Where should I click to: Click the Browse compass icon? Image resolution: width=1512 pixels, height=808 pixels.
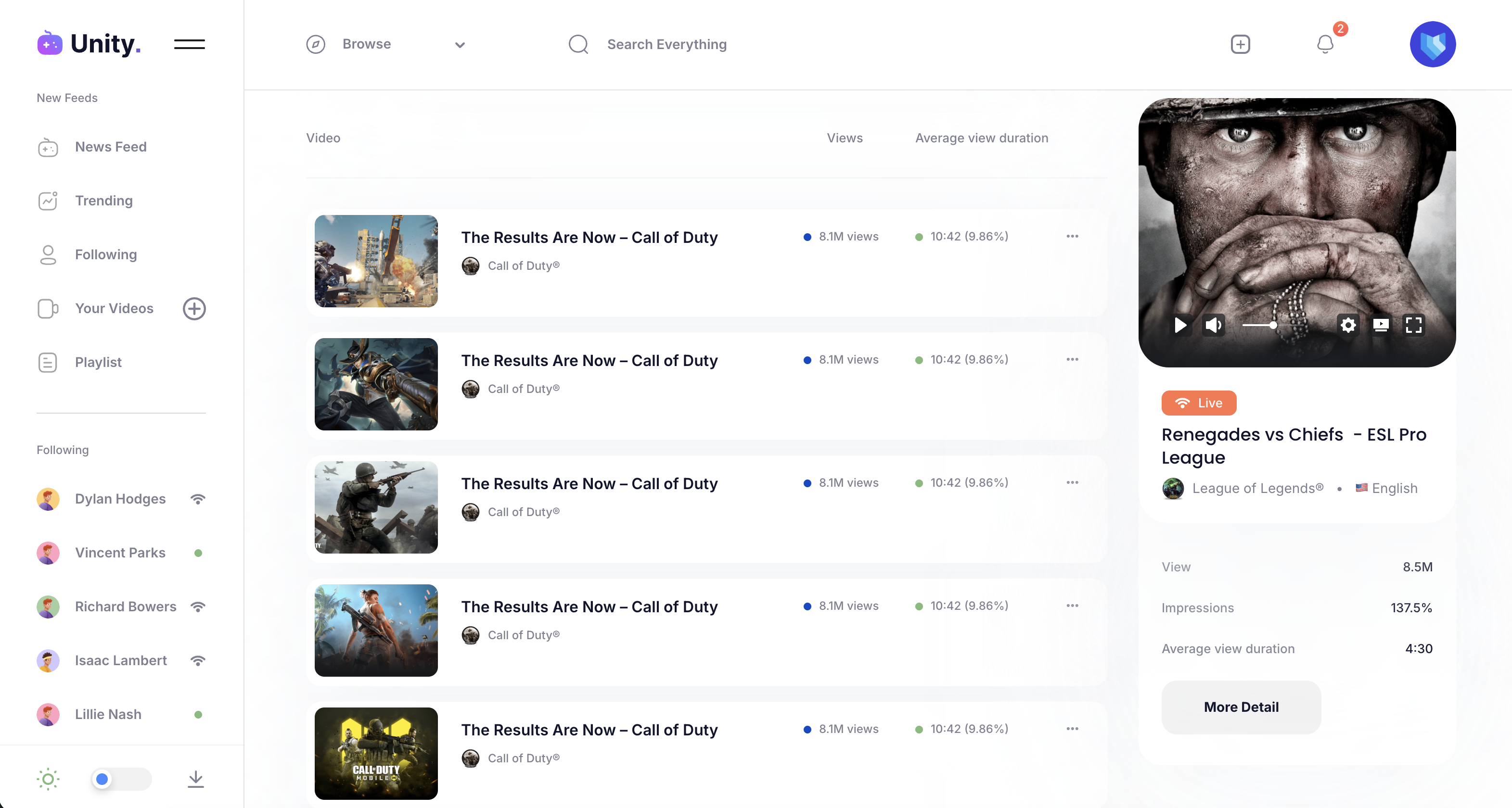pyautogui.click(x=316, y=44)
